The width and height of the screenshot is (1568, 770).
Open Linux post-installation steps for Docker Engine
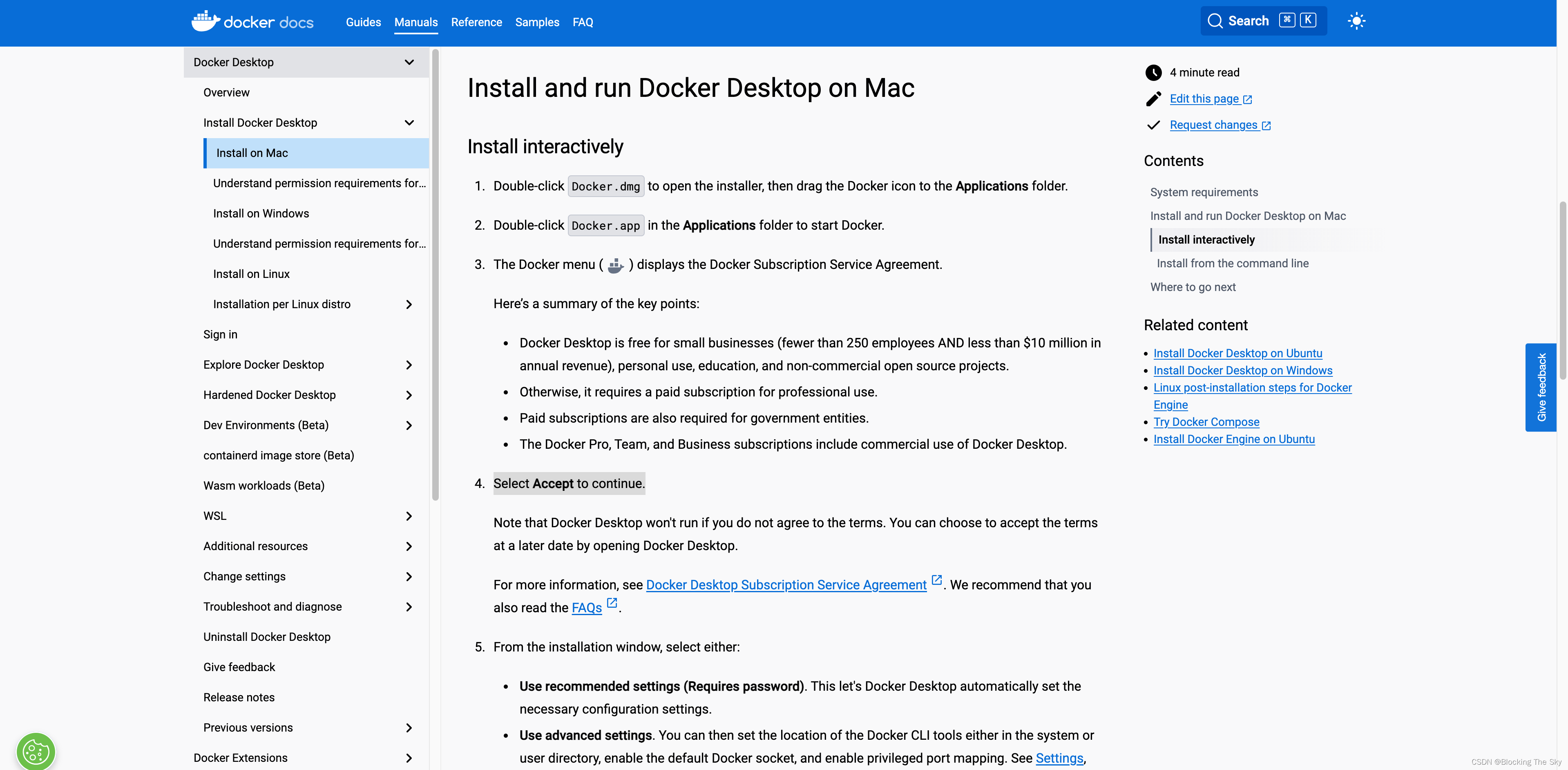coord(1252,396)
